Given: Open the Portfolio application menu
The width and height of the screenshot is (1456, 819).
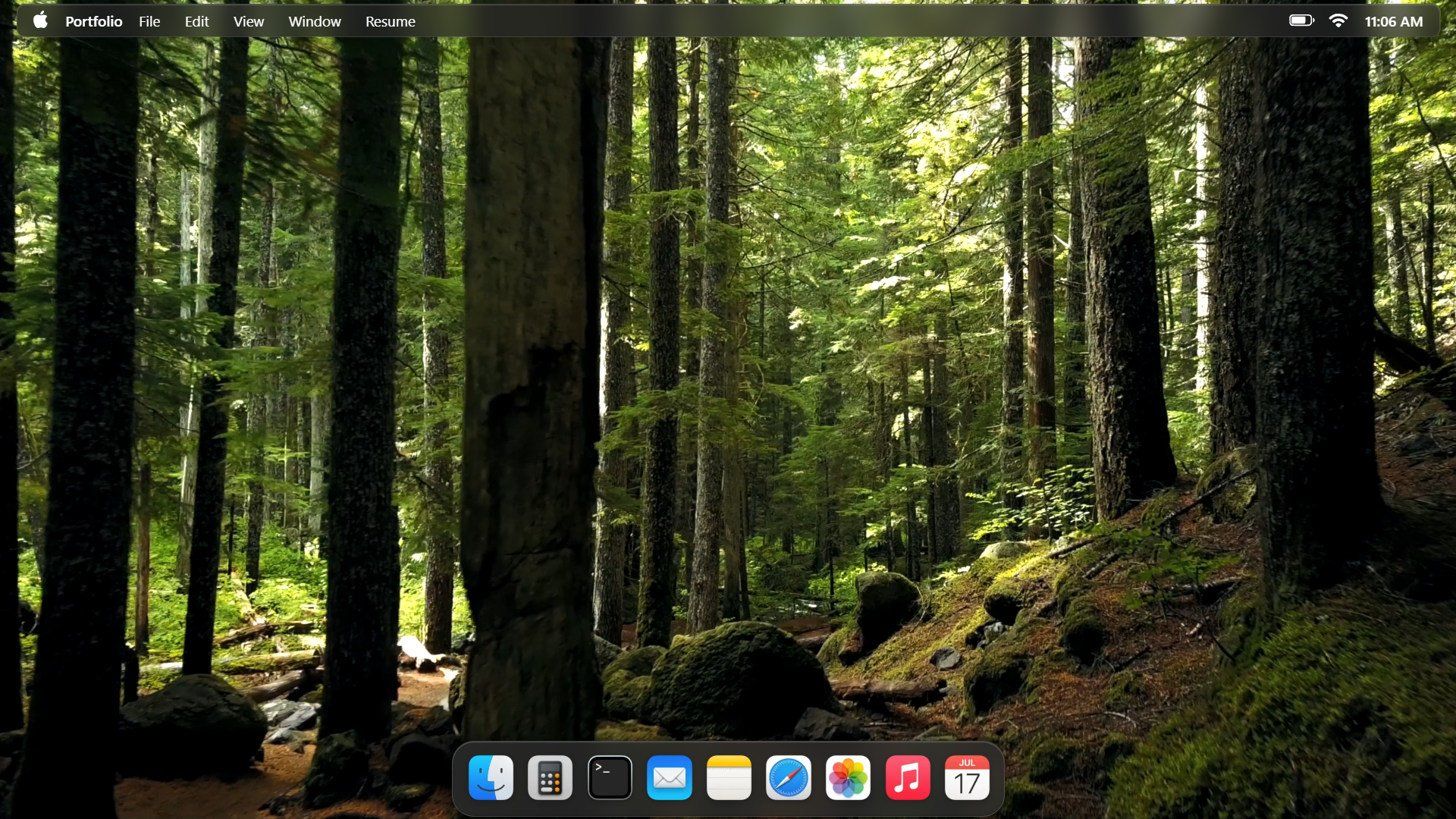Looking at the screenshot, I should (93, 20).
